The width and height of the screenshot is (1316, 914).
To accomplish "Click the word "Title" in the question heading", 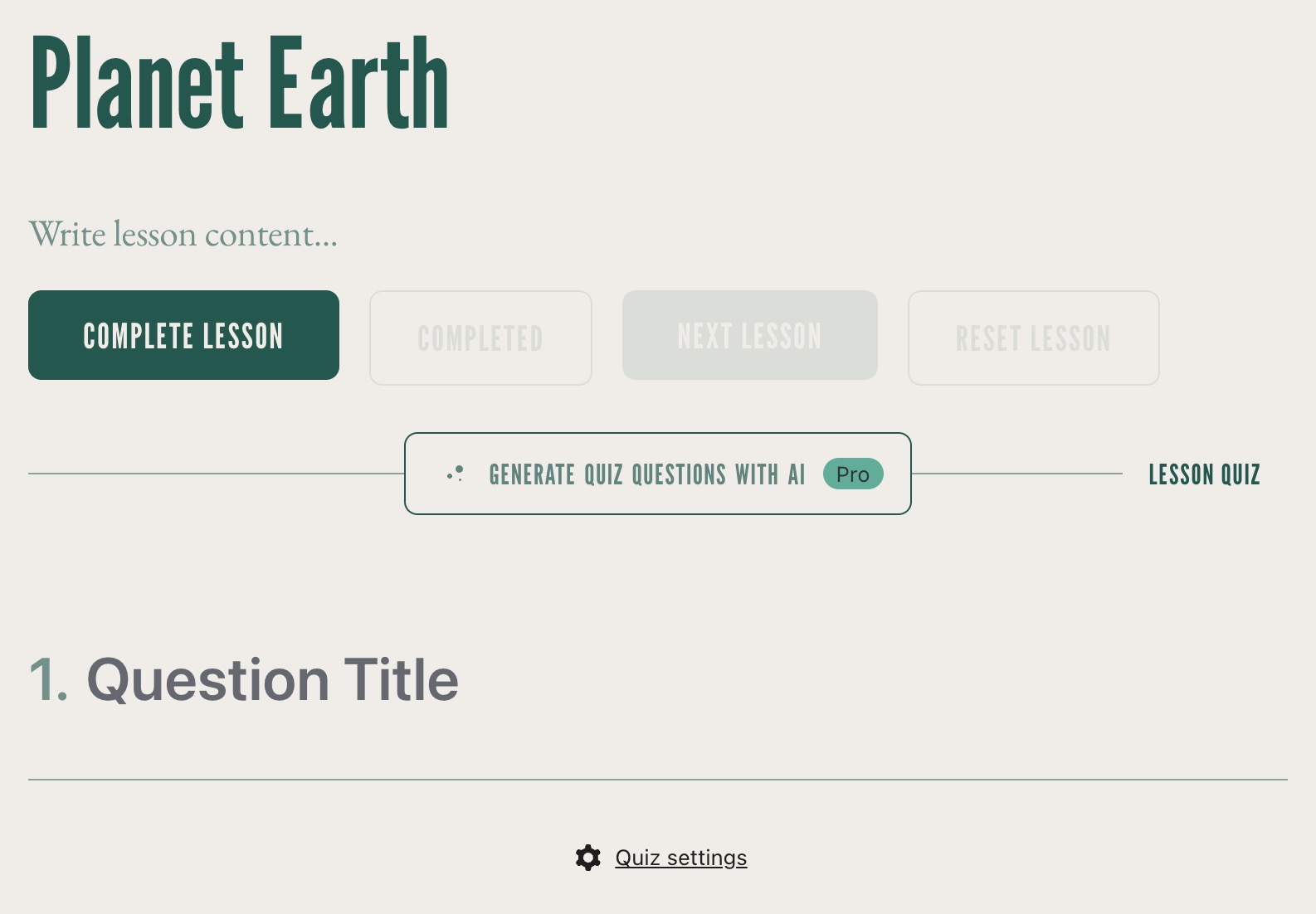I will [x=401, y=680].
